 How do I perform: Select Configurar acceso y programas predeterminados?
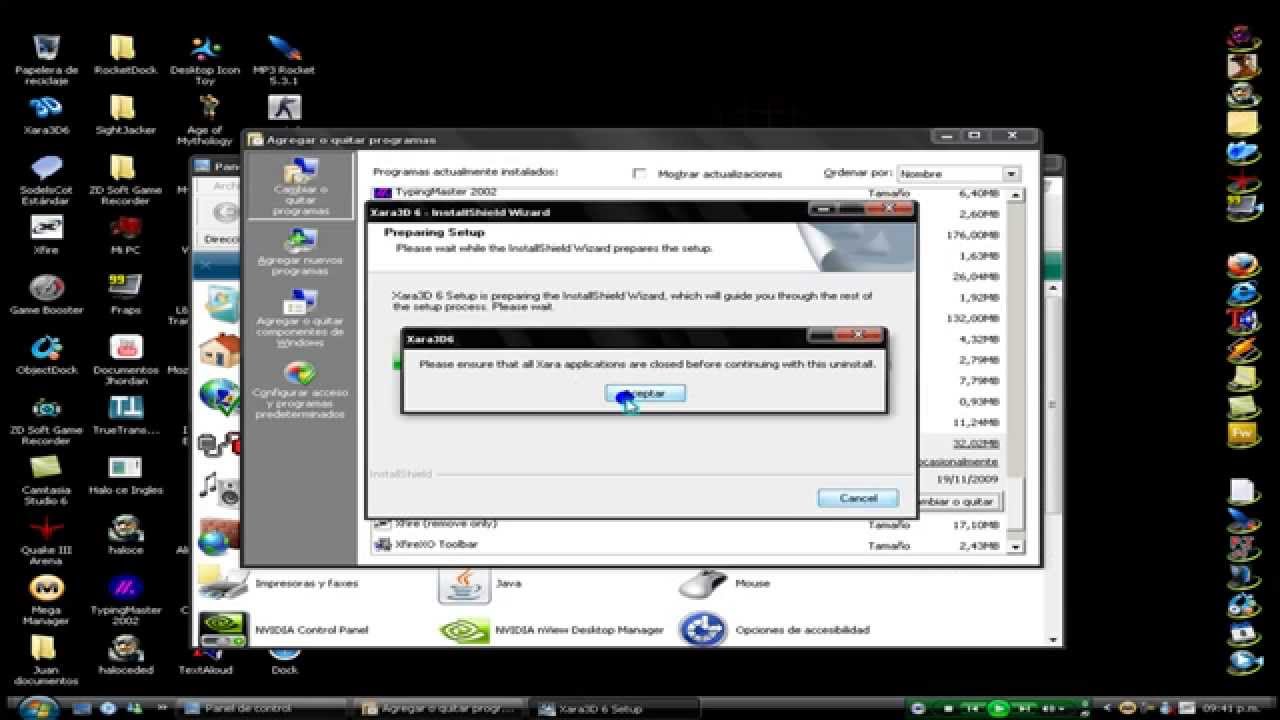300,388
